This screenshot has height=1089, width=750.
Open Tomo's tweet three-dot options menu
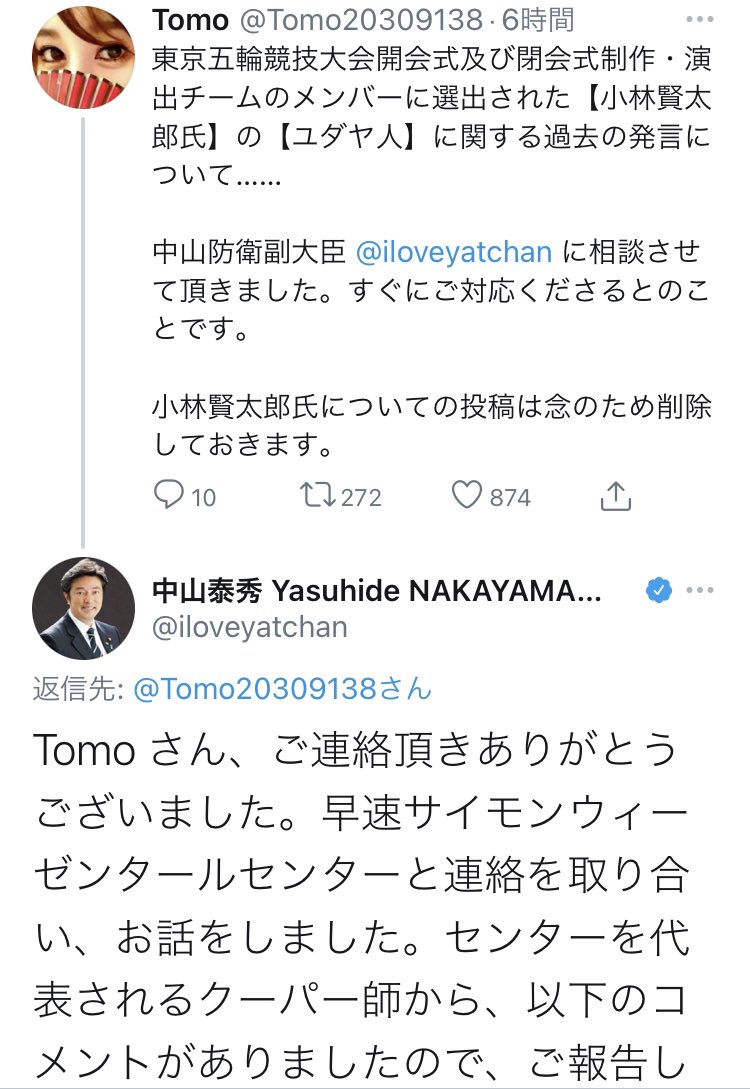tap(699, 19)
